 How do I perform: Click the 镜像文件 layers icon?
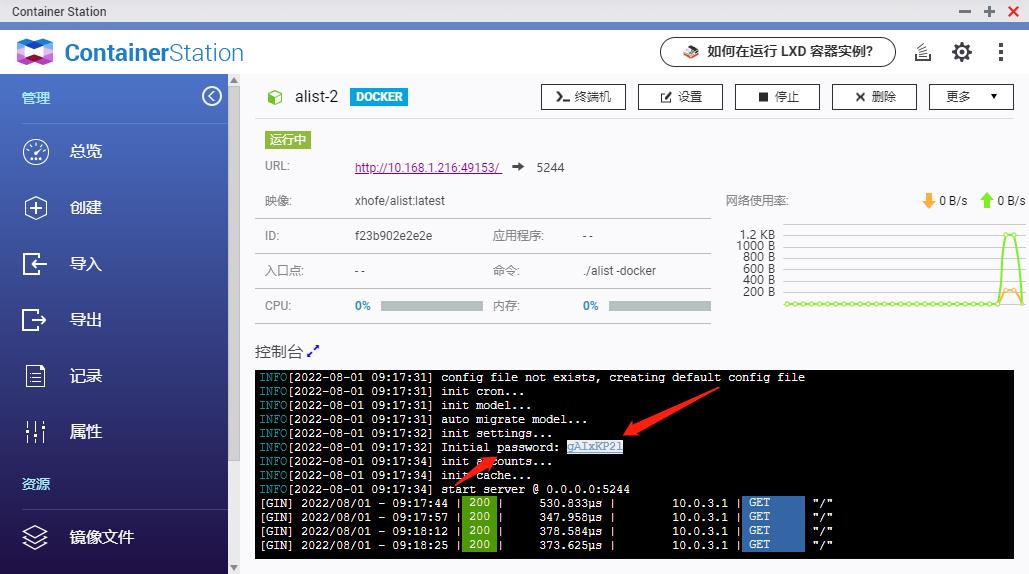pyautogui.click(x=35, y=537)
